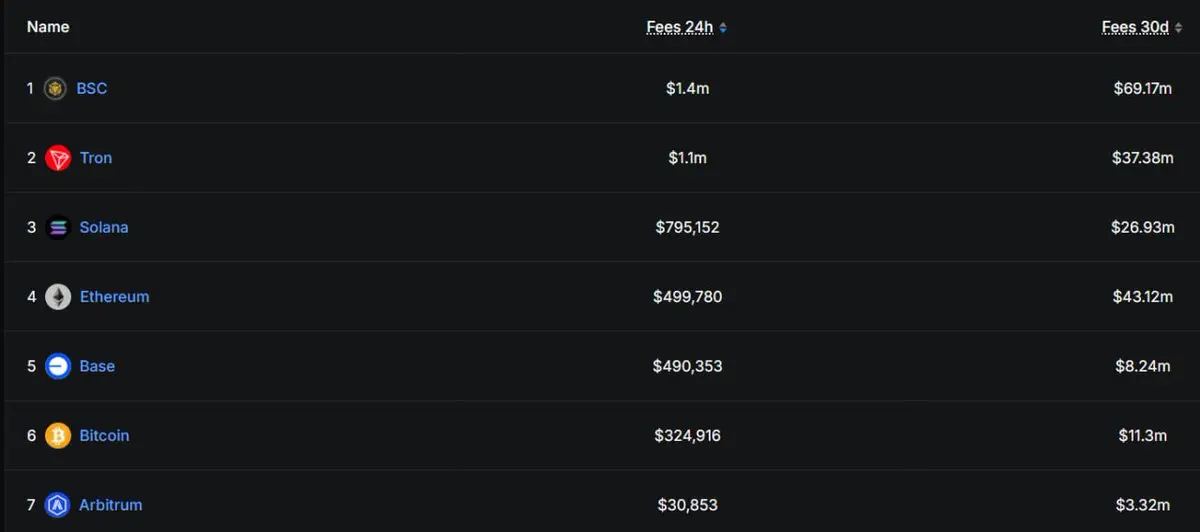Click the BSC chain logo icon
The width and height of the screenshot is (1200, 532).
[55, 88]
